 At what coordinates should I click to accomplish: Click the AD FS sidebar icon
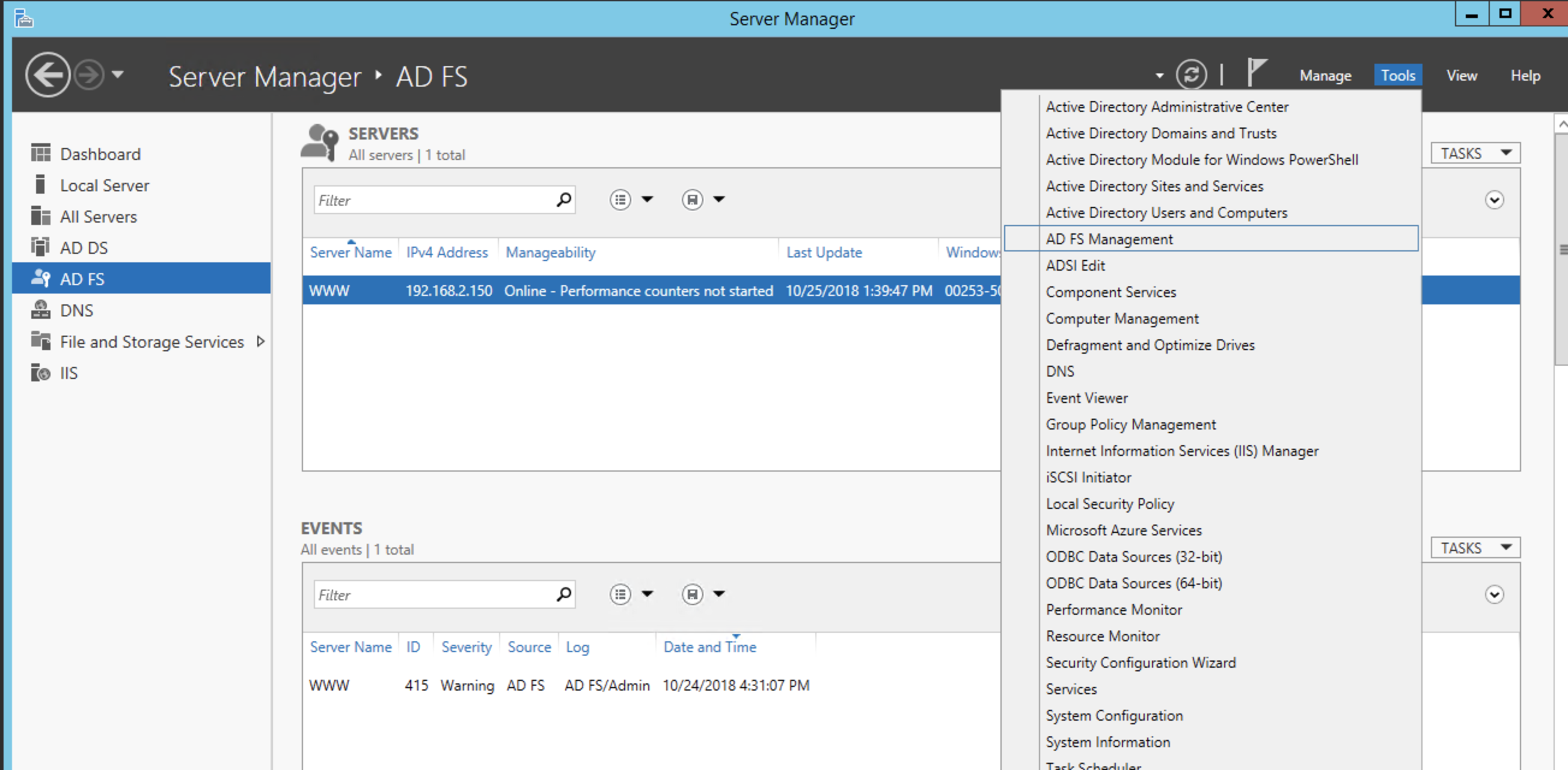click(41, 278)
